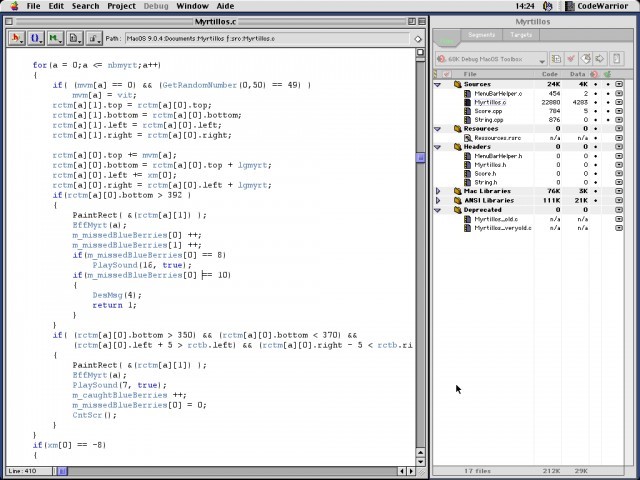Click the editor scroll down arrow
The height and width of the screenshot is (480, 640).
[x=420, y=462]
